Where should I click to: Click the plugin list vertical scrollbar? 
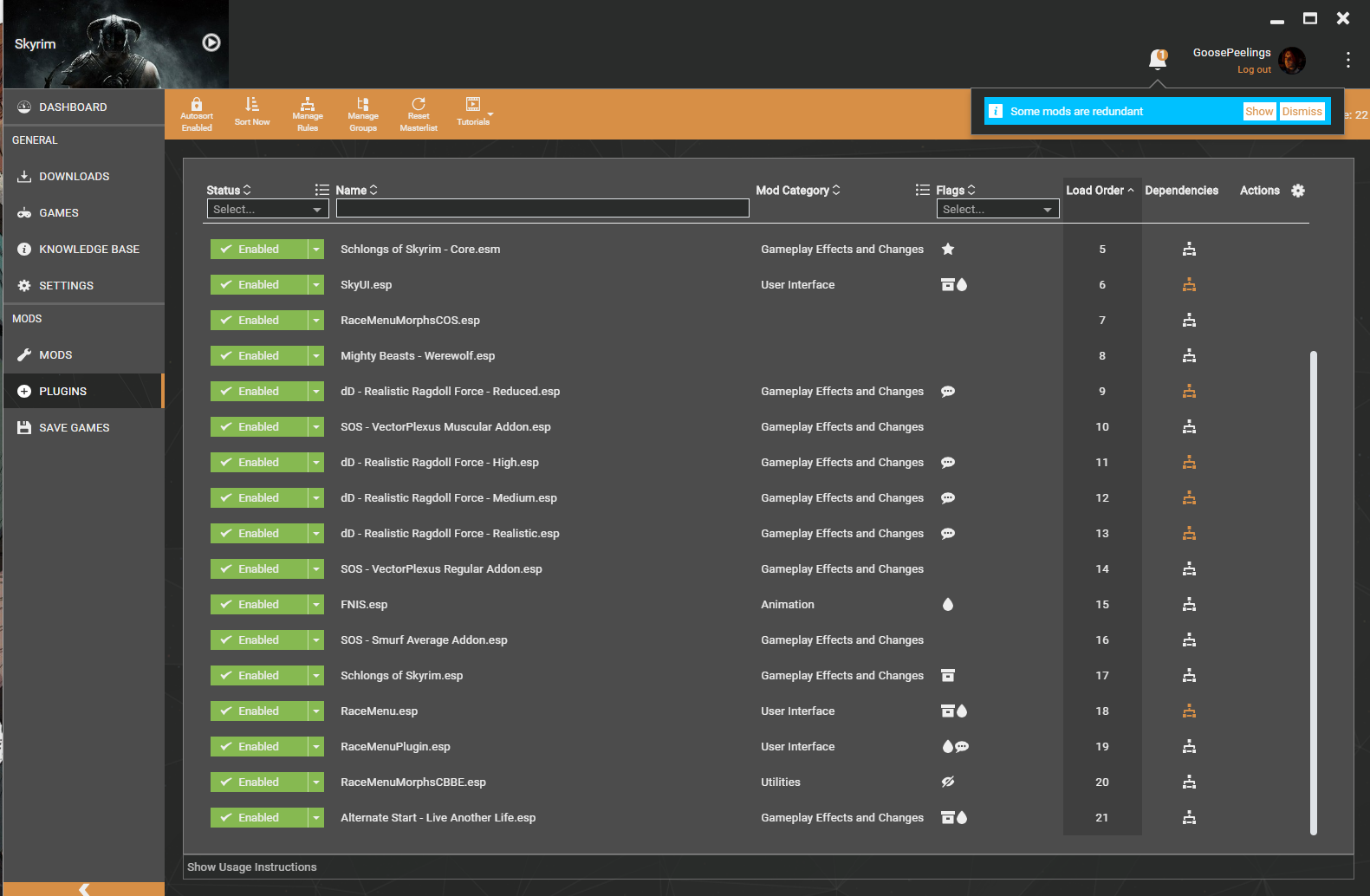coord(1314,593)
